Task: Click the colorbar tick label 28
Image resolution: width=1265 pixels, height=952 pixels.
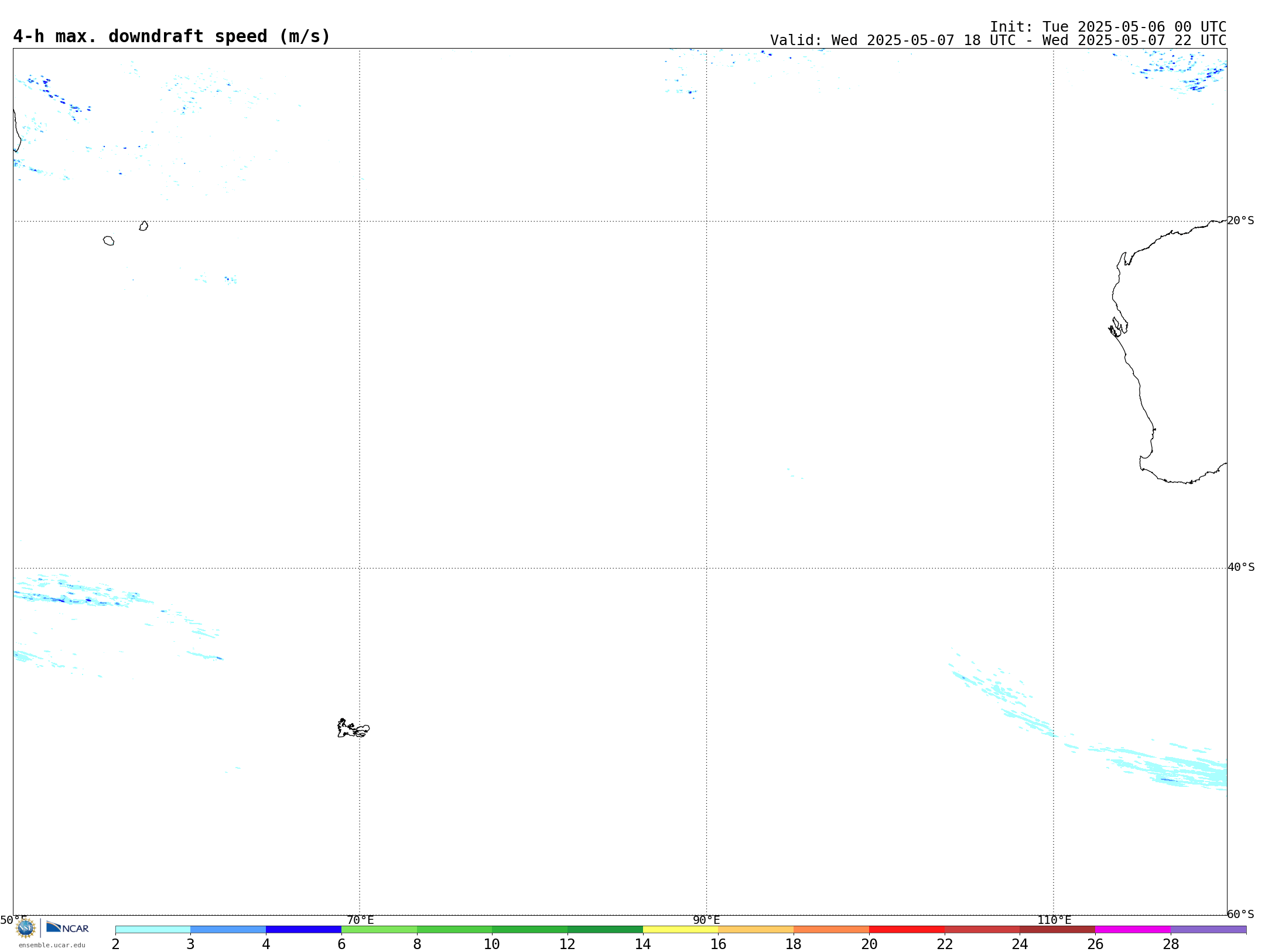Action: point(1171,944)
